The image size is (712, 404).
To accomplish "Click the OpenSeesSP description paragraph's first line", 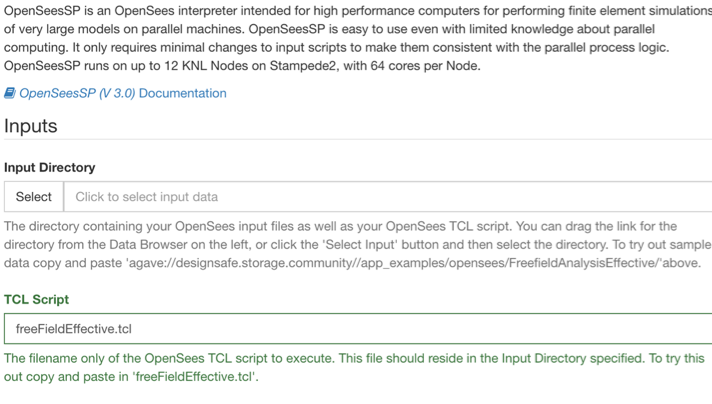I will click(x=358, y=11).
